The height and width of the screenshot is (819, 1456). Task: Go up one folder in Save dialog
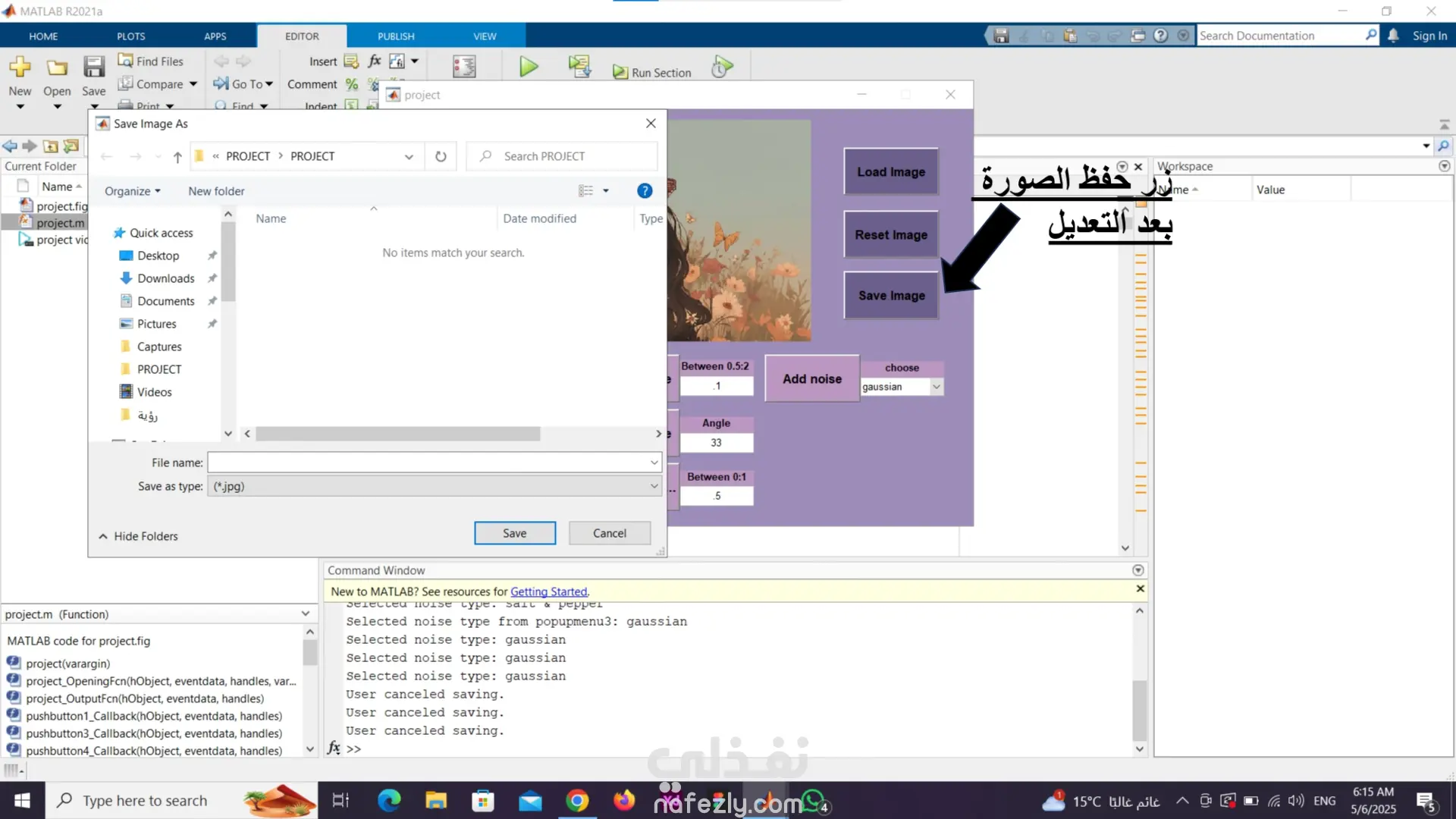coord(177,157)
